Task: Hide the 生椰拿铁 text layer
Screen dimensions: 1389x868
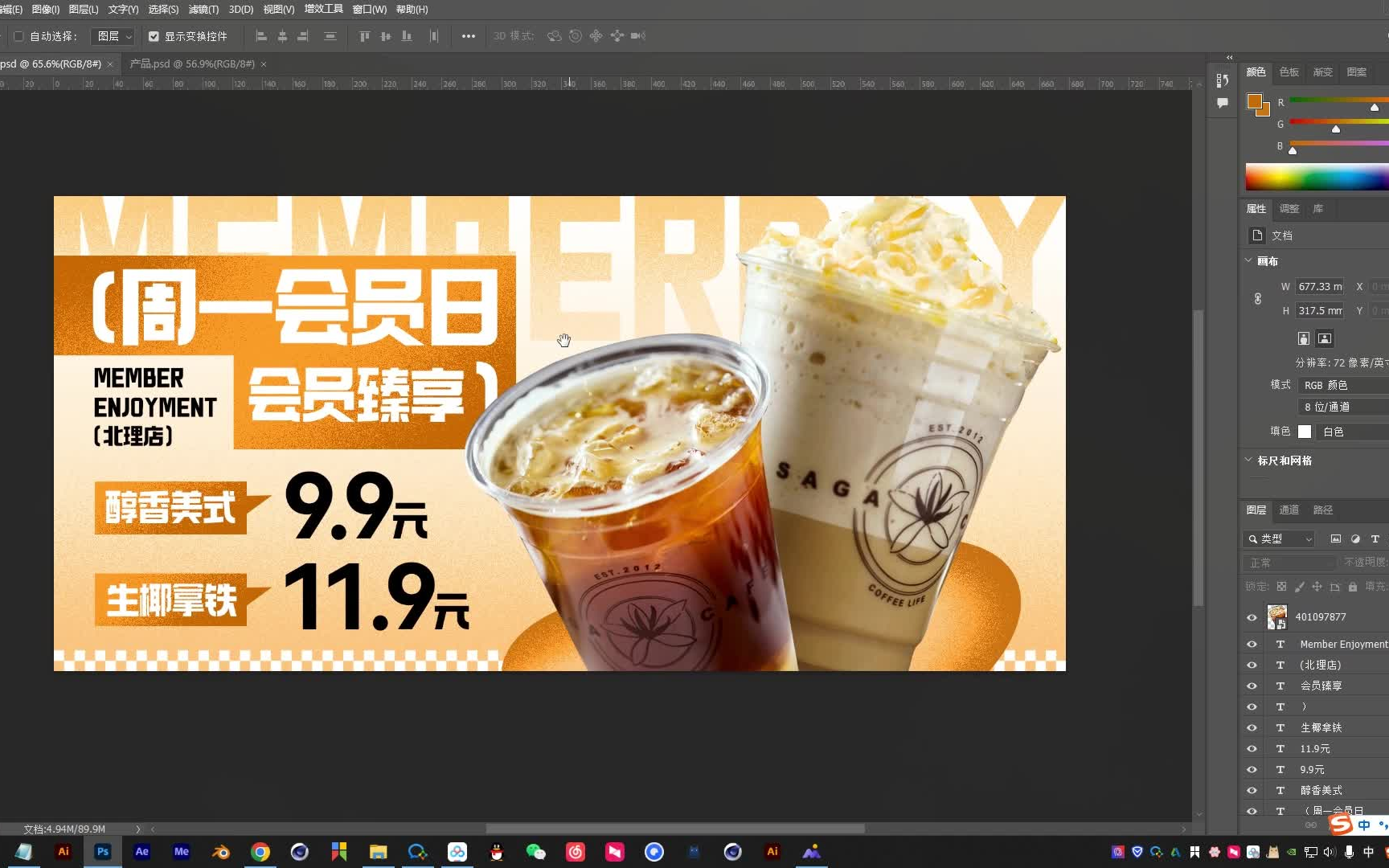Action: [x=1252, y=728]
